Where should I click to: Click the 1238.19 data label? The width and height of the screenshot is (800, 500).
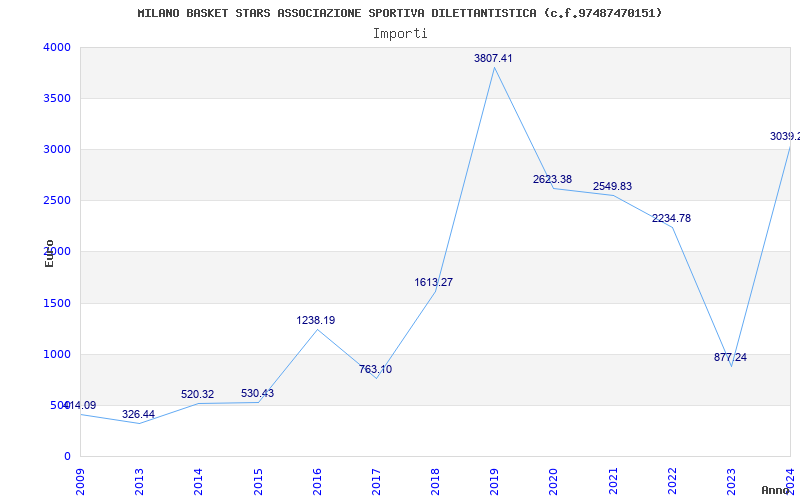(x=316, y=320)
